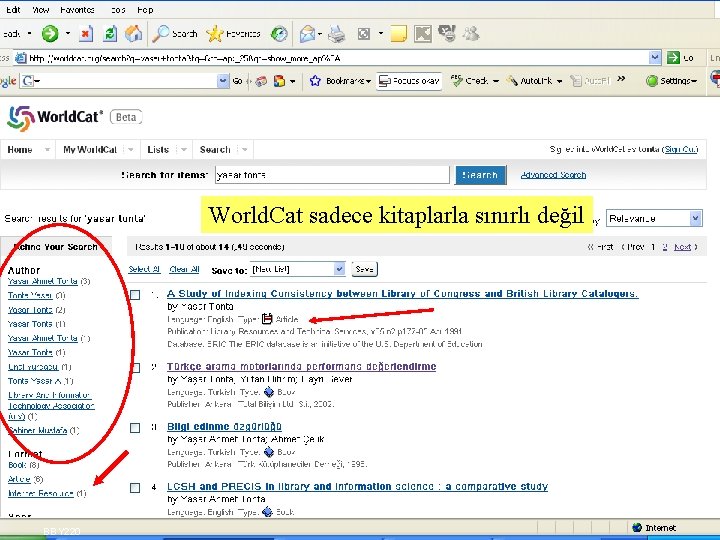This screenshot has width=720, height=540.
Task: Open Türkçe arama motorlarında performans değerlendirme
Action: click(x=301, y=366)
